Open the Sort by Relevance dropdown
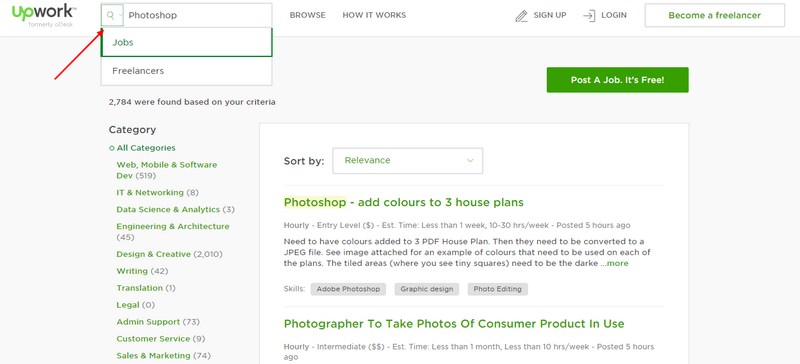 pyautogui.click(x=408, y=161)
